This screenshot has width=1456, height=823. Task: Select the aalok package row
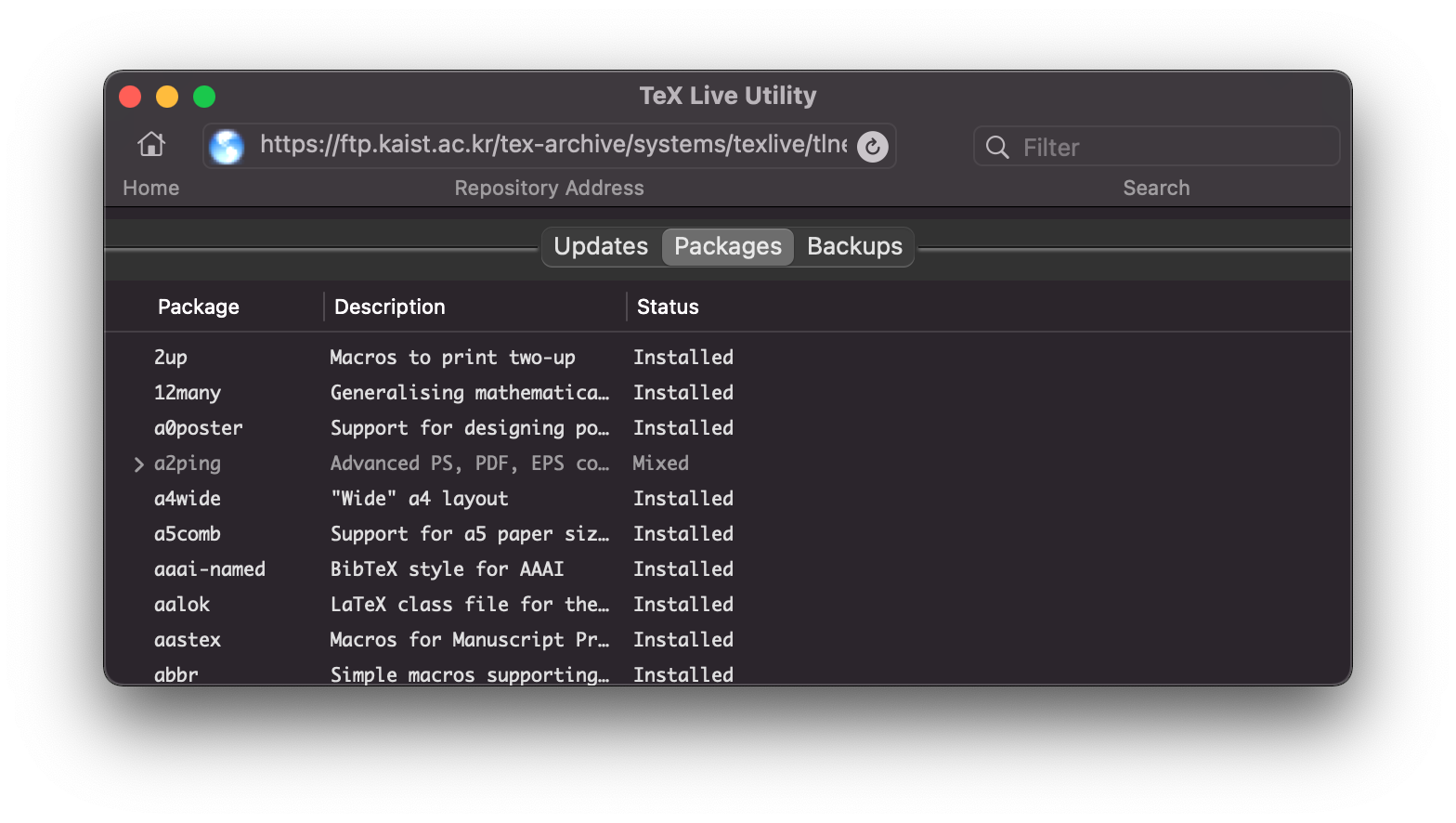(x=728, y=605)
